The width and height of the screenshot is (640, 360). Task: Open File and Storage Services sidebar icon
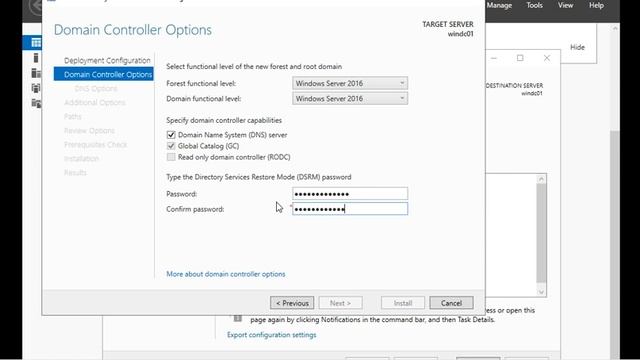point(36,103)
